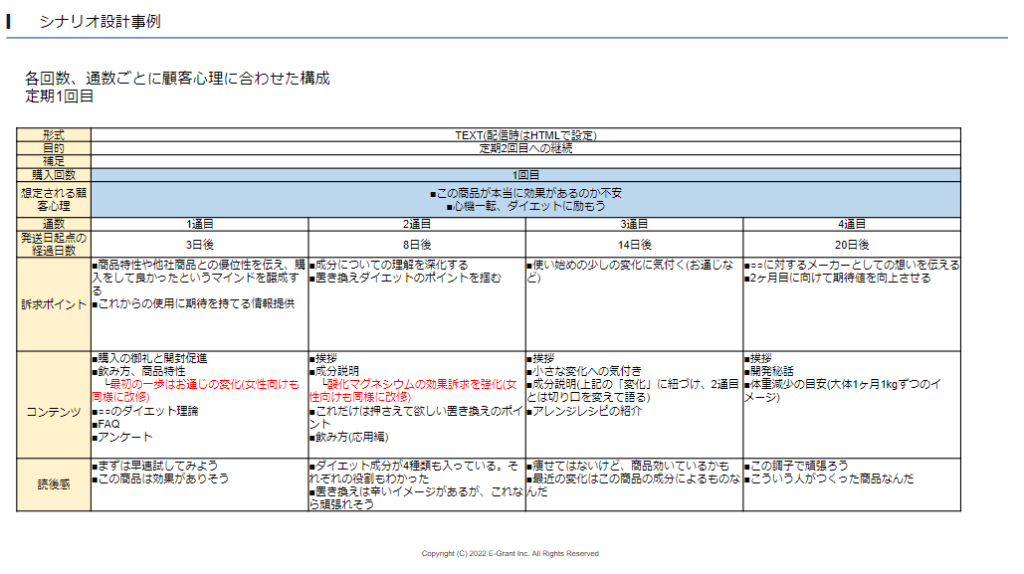Click the 読後感 row header
1024x574 pixels.
point(53,485)
